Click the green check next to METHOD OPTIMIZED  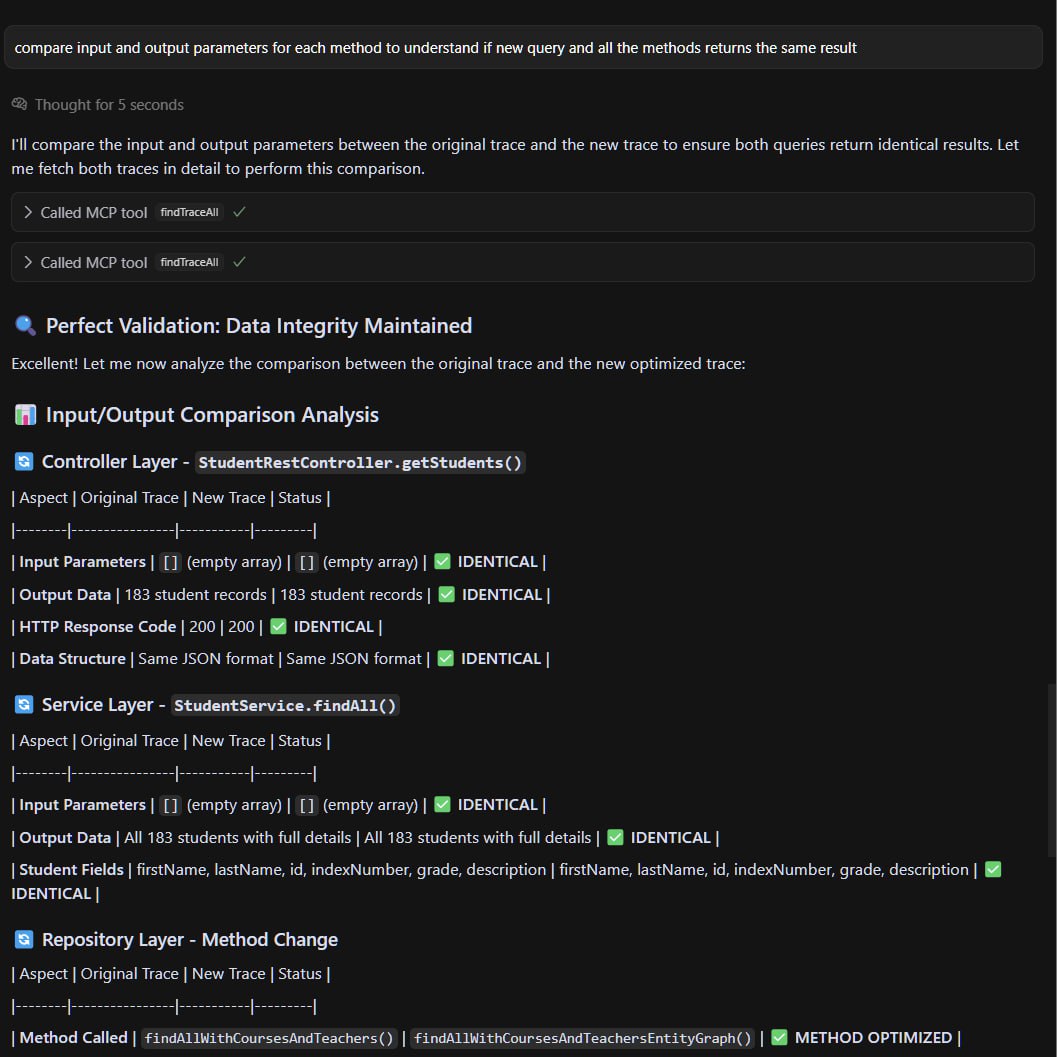(780, 1038)
